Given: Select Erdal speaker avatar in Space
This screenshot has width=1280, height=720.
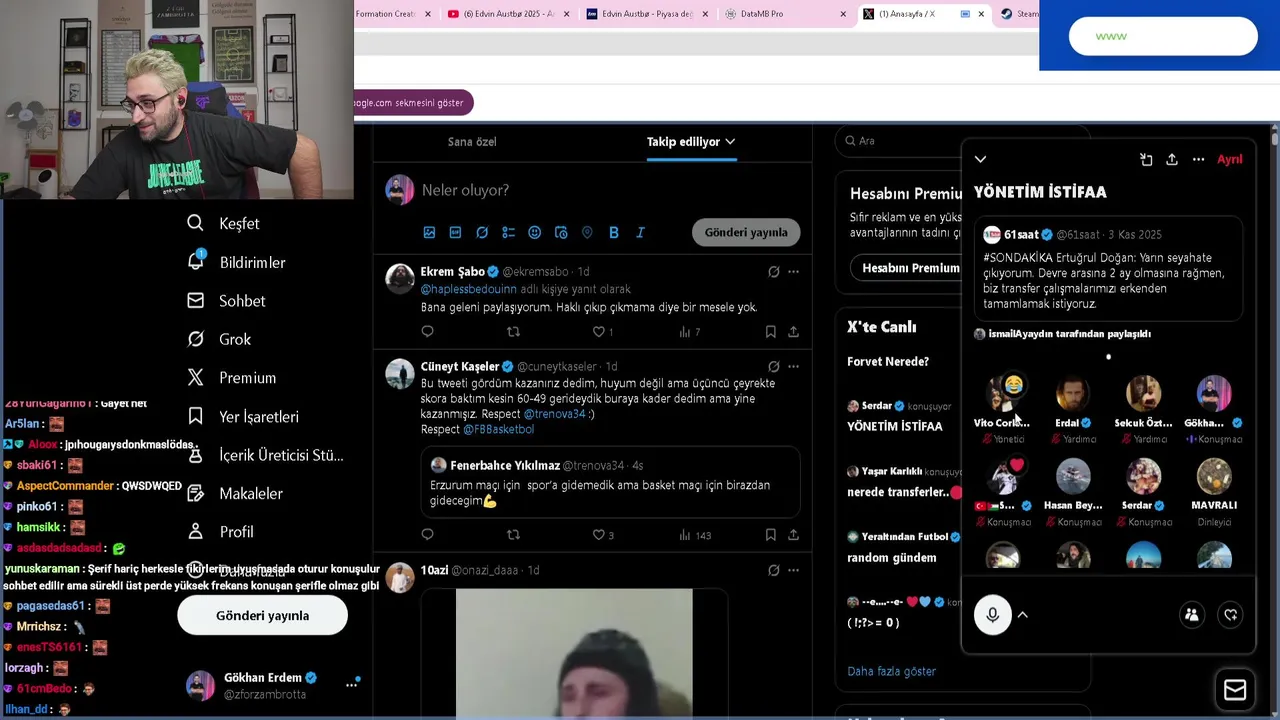Looking at the screenshot, I should 1073,393.
